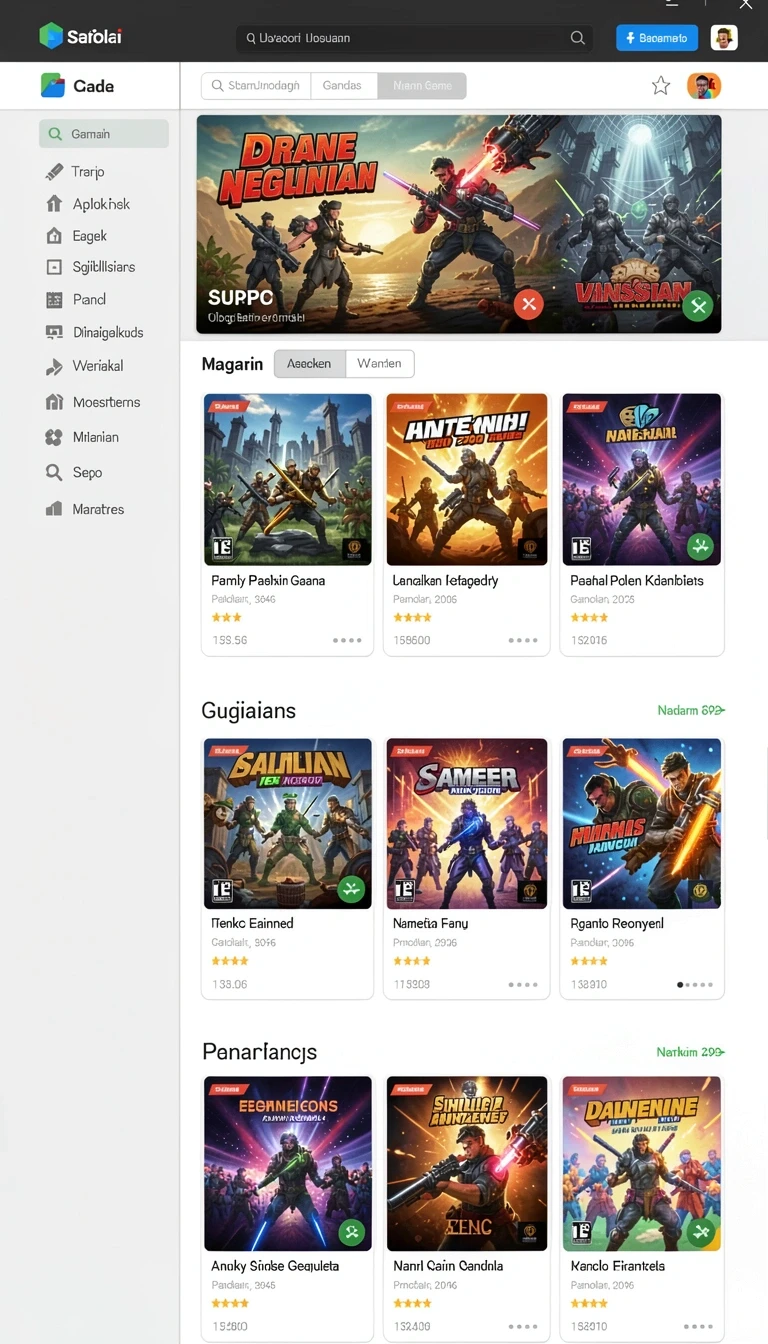
Task: Select the Weriakal sidebar entry
Action: [85, 366]
